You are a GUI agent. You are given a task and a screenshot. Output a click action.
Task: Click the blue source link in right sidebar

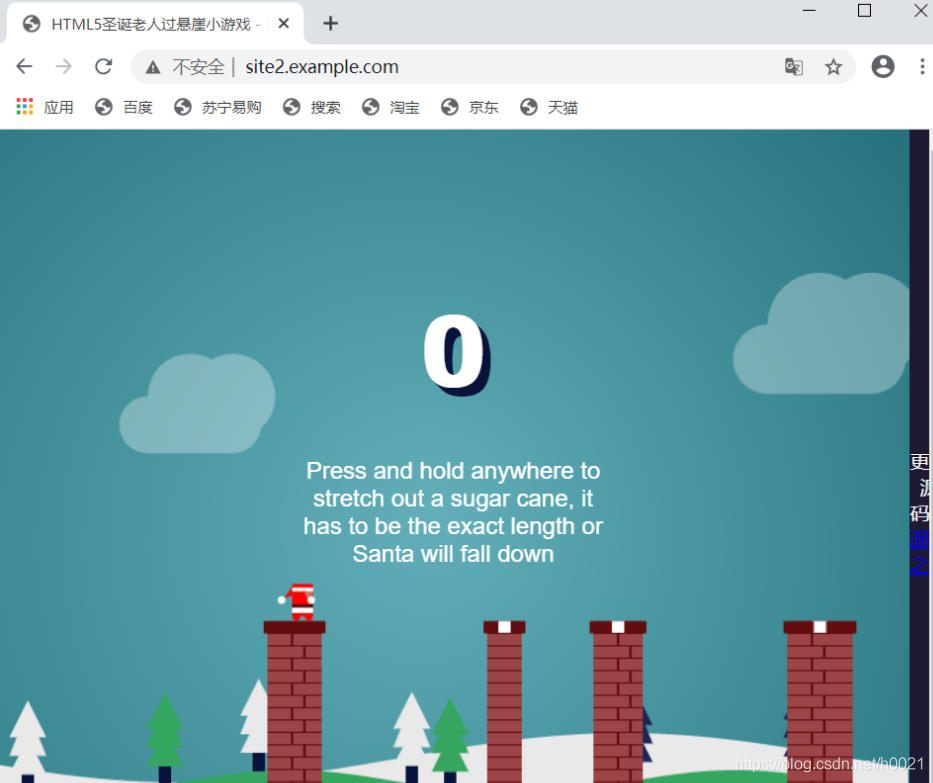[x=919, y=553]
